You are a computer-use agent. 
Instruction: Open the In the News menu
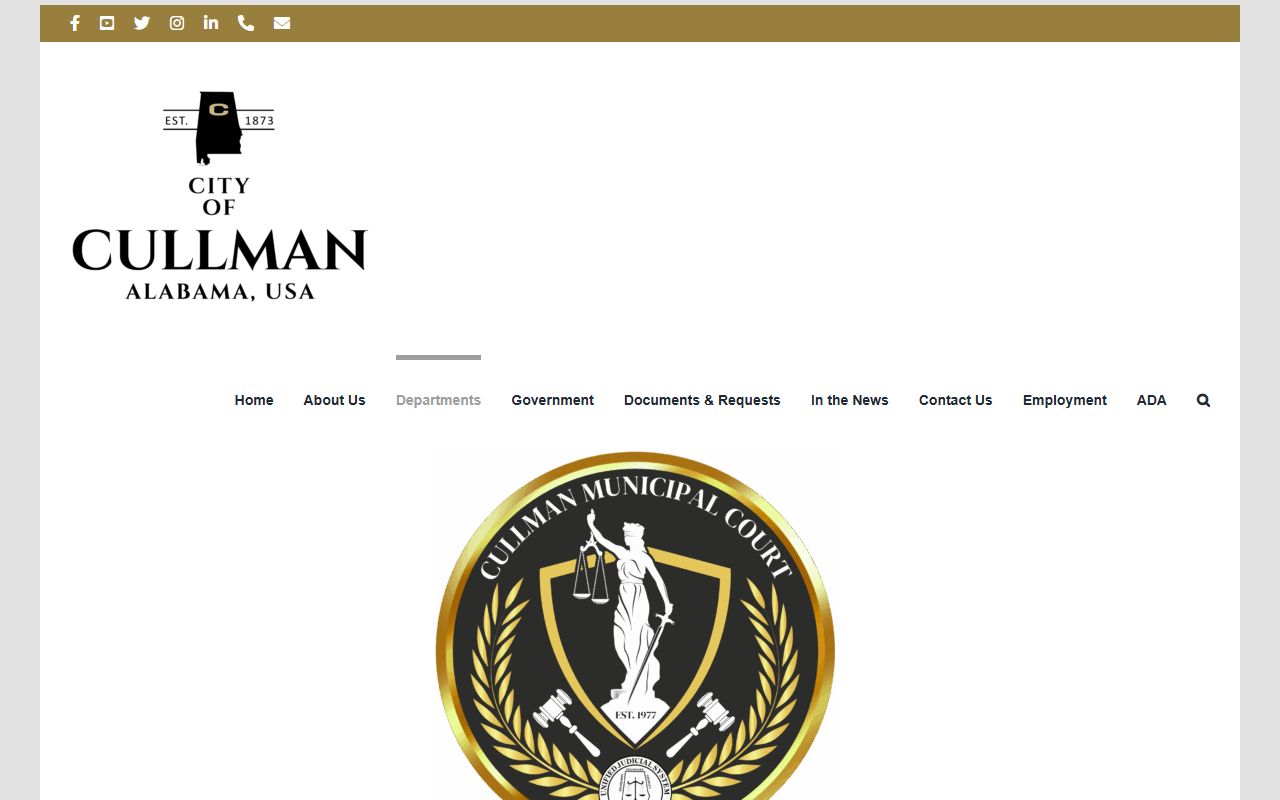(849, 400)
